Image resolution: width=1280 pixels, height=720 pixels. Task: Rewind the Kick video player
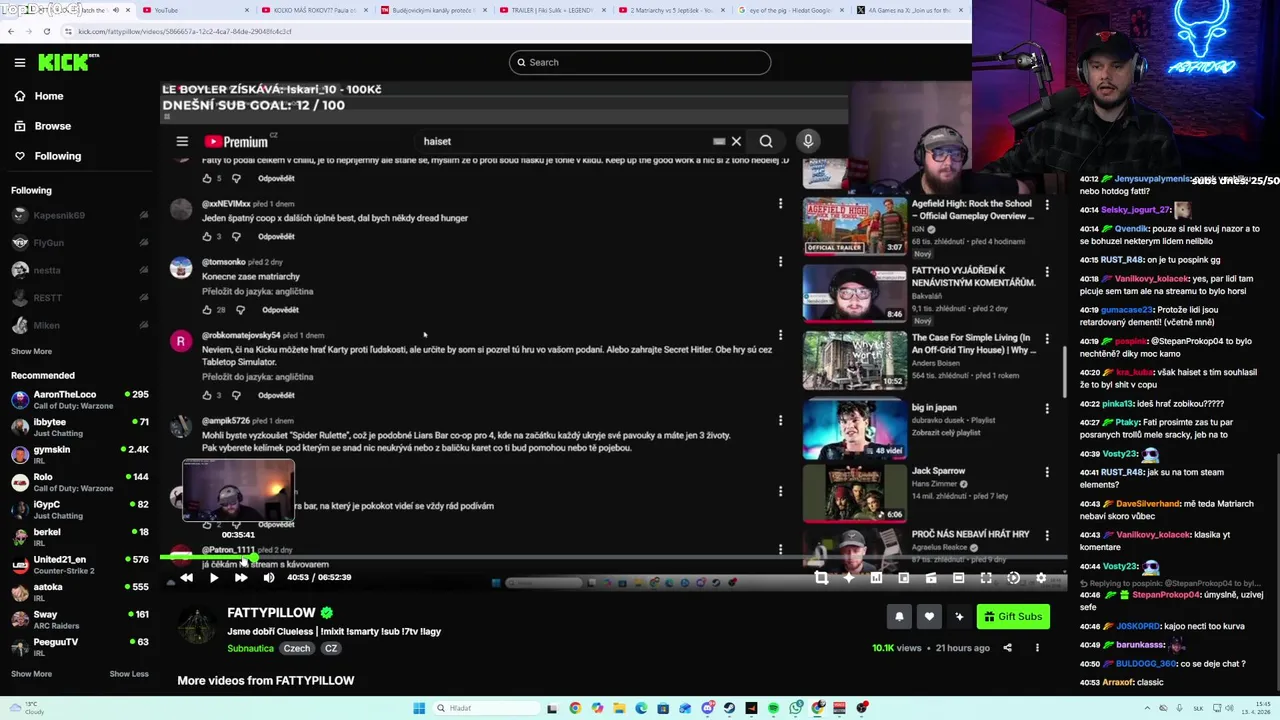pyautogui.click(x=186, y=577)
